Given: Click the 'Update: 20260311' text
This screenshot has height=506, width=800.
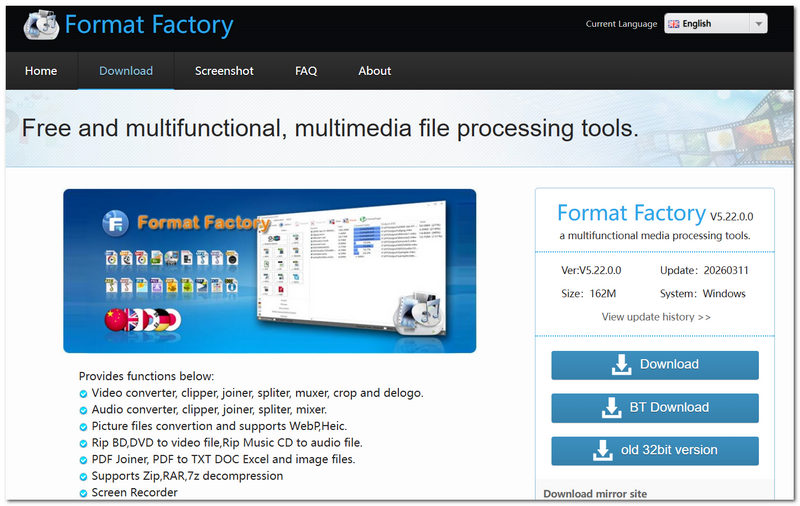Looking at the screenshot, I should coord(704,270).
